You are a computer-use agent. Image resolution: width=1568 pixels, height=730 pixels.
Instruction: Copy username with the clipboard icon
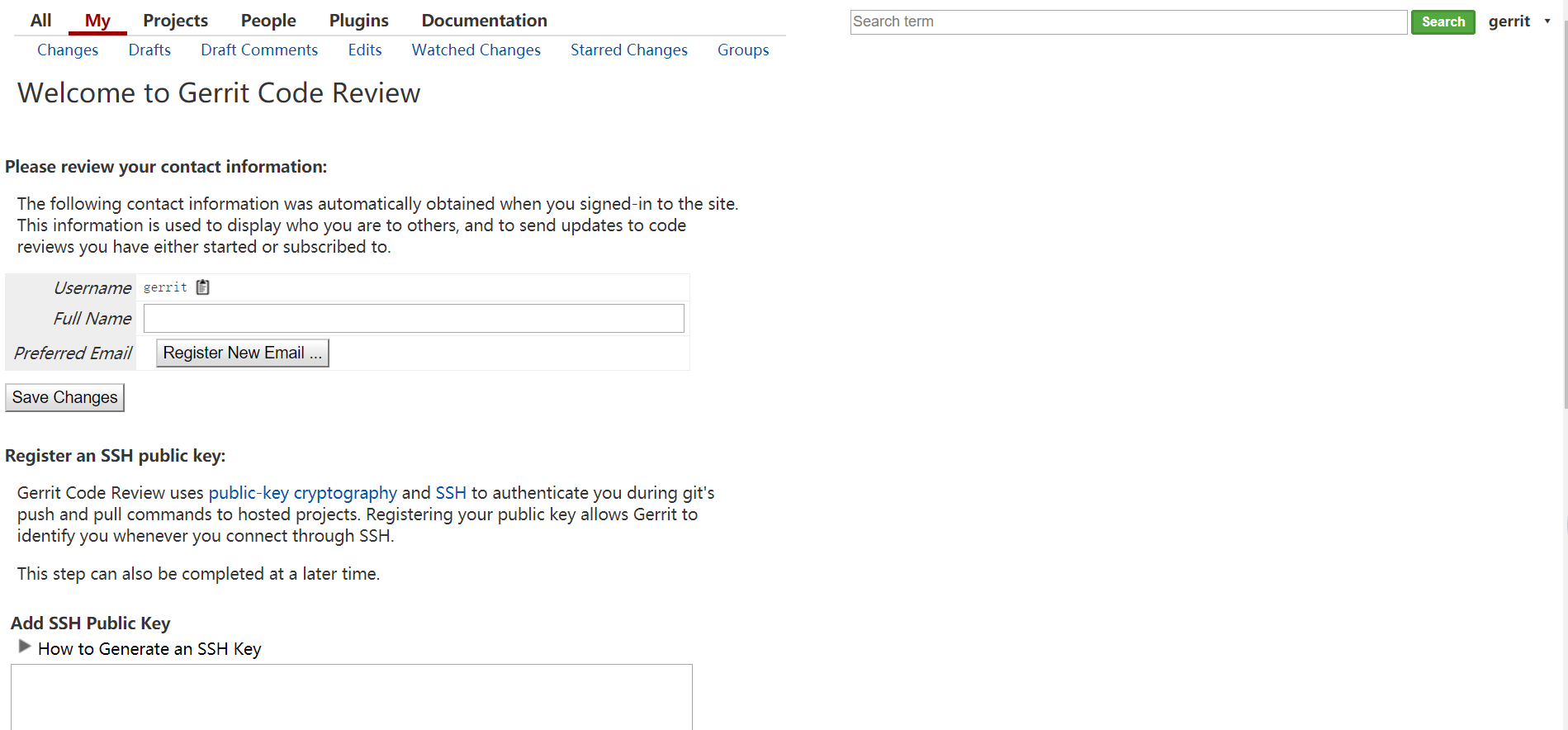coord(202,287)
